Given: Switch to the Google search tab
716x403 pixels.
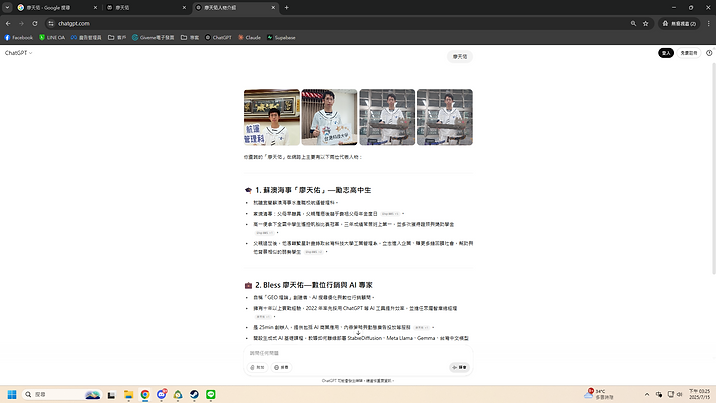Looking at the screenshot, I should click(52, 7).
